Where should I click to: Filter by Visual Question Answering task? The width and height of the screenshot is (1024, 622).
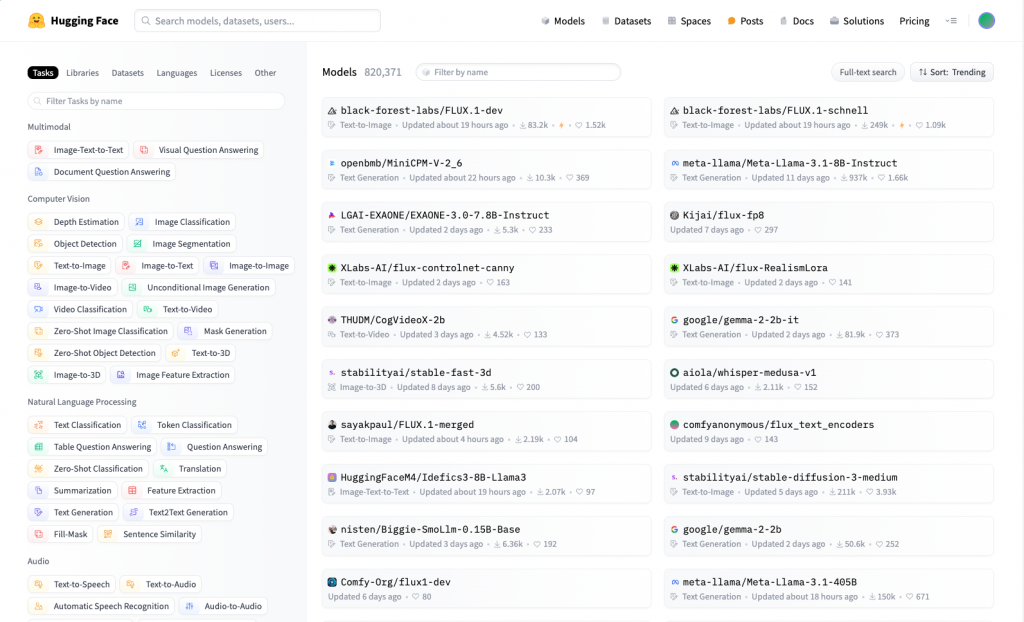(199, 150)
